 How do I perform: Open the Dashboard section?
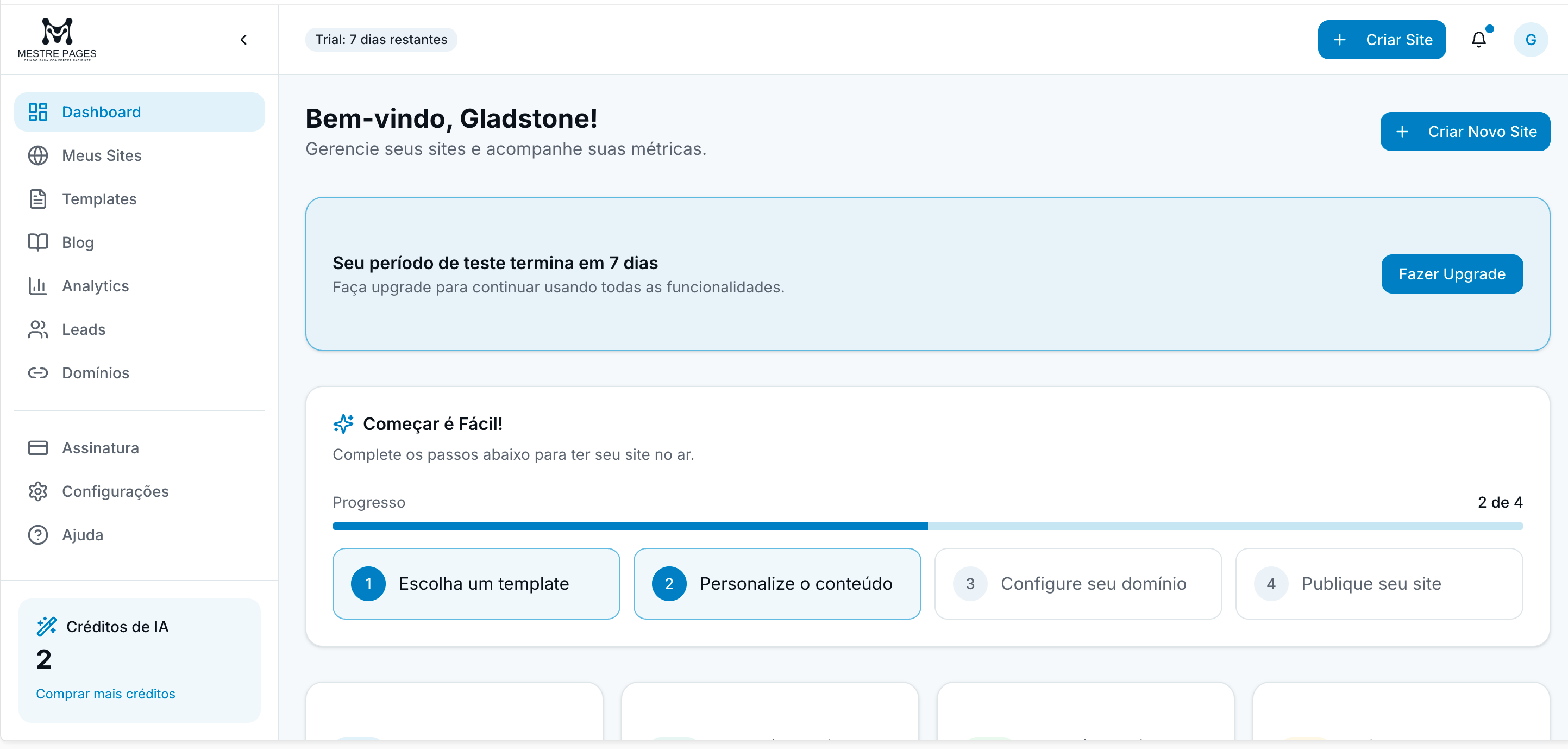click(x=101, y=112)
